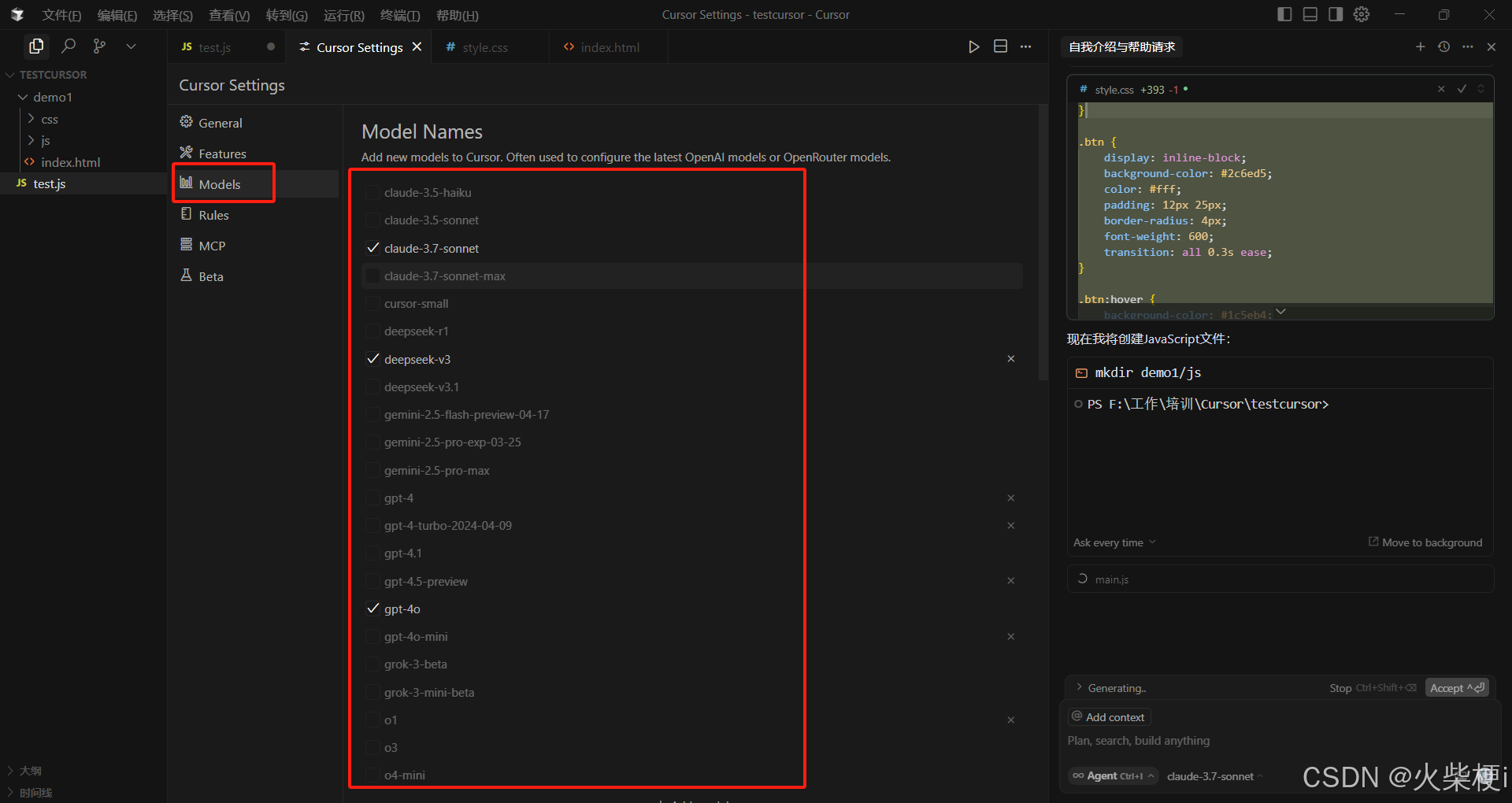Expand the Generating status chevron

point(1079,688)
